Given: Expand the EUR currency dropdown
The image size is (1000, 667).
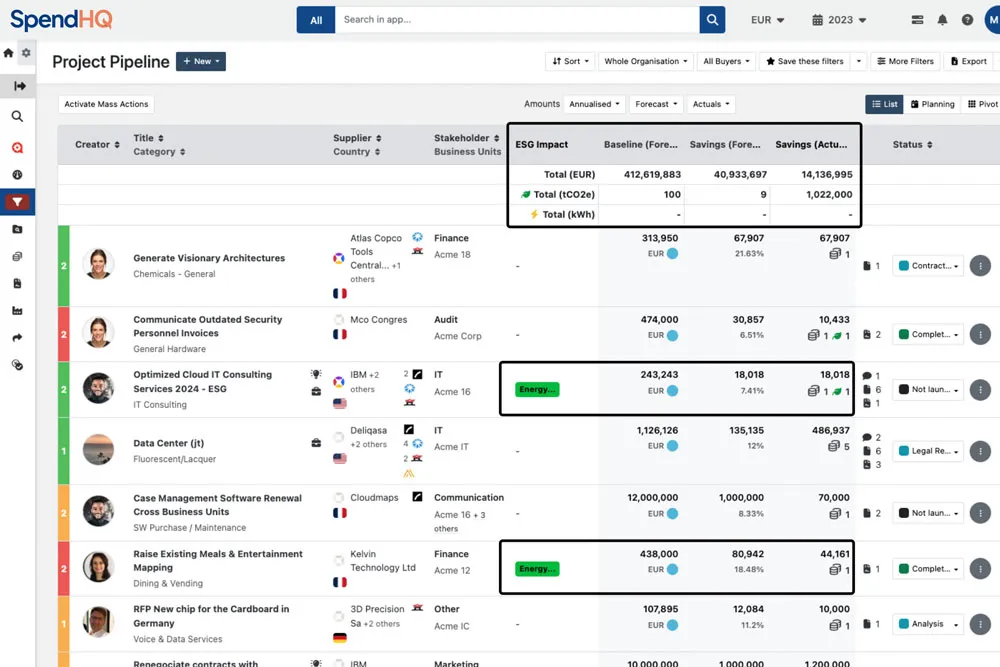Looking at the screenshot, I should point(767,20).
